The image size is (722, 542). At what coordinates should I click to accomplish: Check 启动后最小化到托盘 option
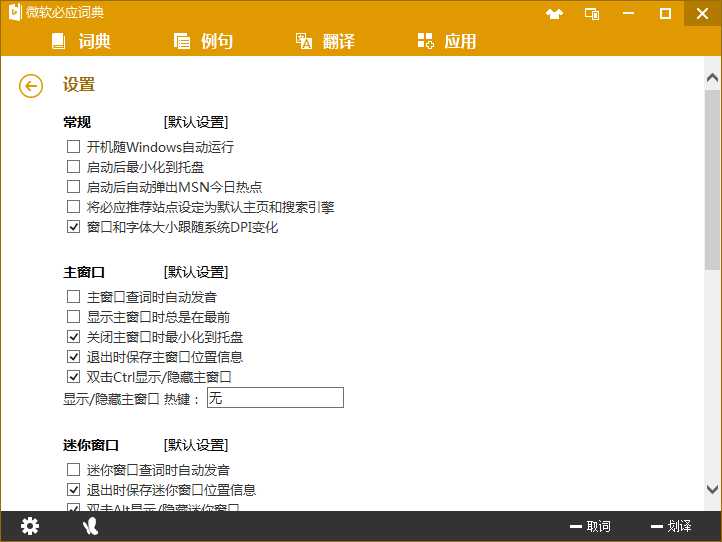[x=74, y=166]
